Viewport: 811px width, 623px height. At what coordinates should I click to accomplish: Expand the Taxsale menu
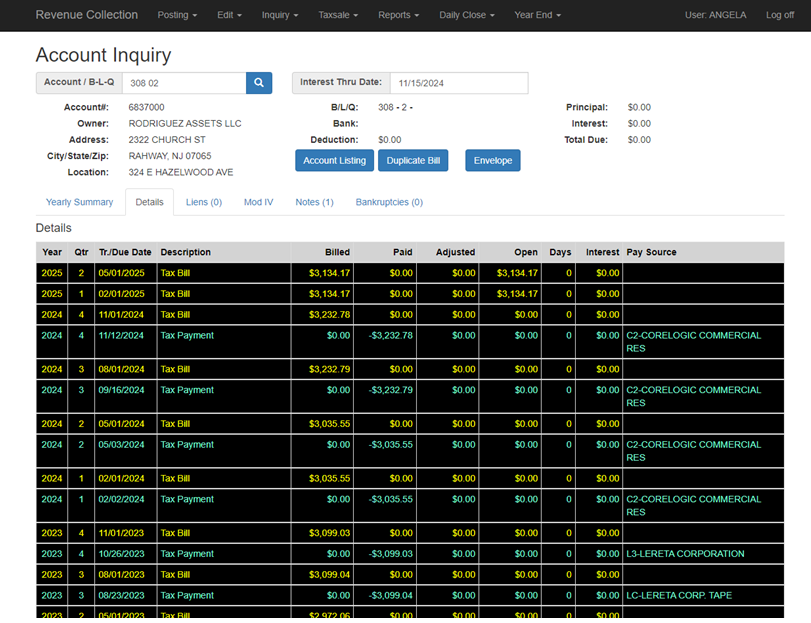pyautogui.click(x=338, y=15)
